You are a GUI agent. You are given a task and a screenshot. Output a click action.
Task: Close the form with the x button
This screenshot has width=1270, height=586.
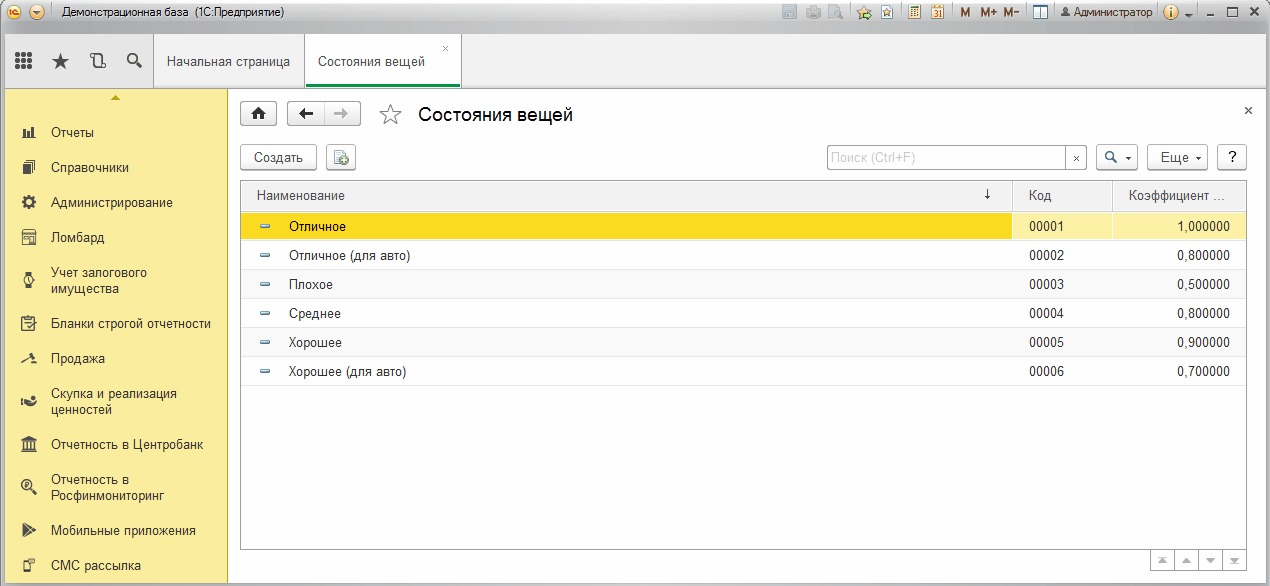(x=1248, y=110)
